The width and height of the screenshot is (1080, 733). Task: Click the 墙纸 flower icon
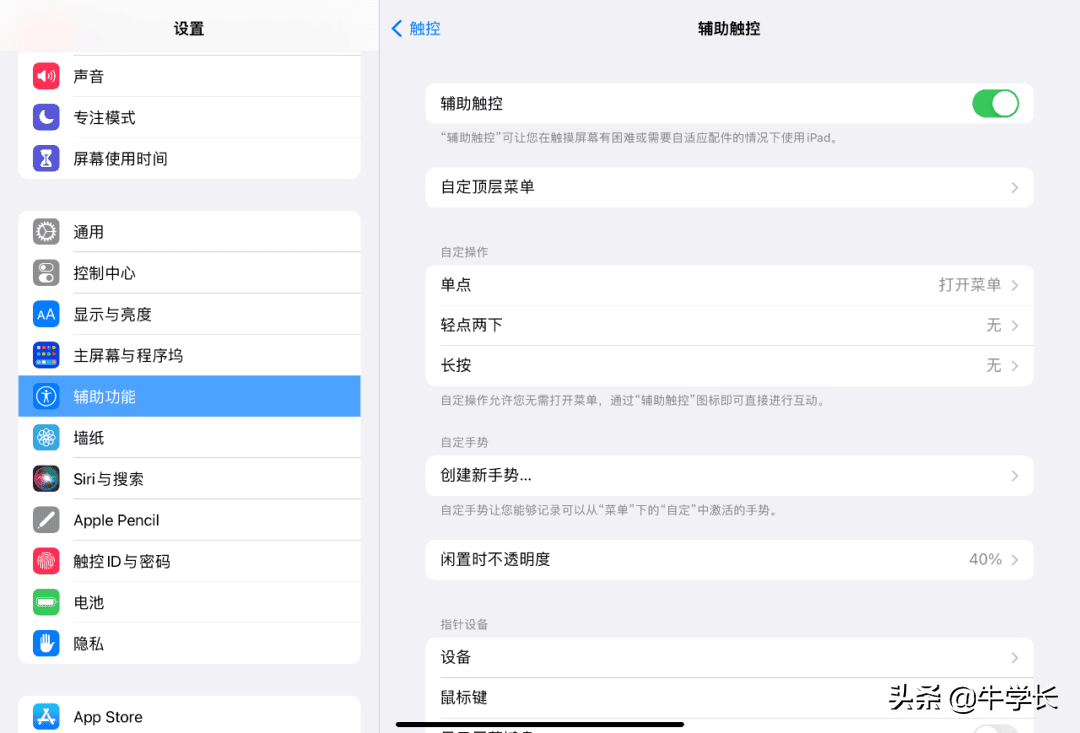point(46,437)
